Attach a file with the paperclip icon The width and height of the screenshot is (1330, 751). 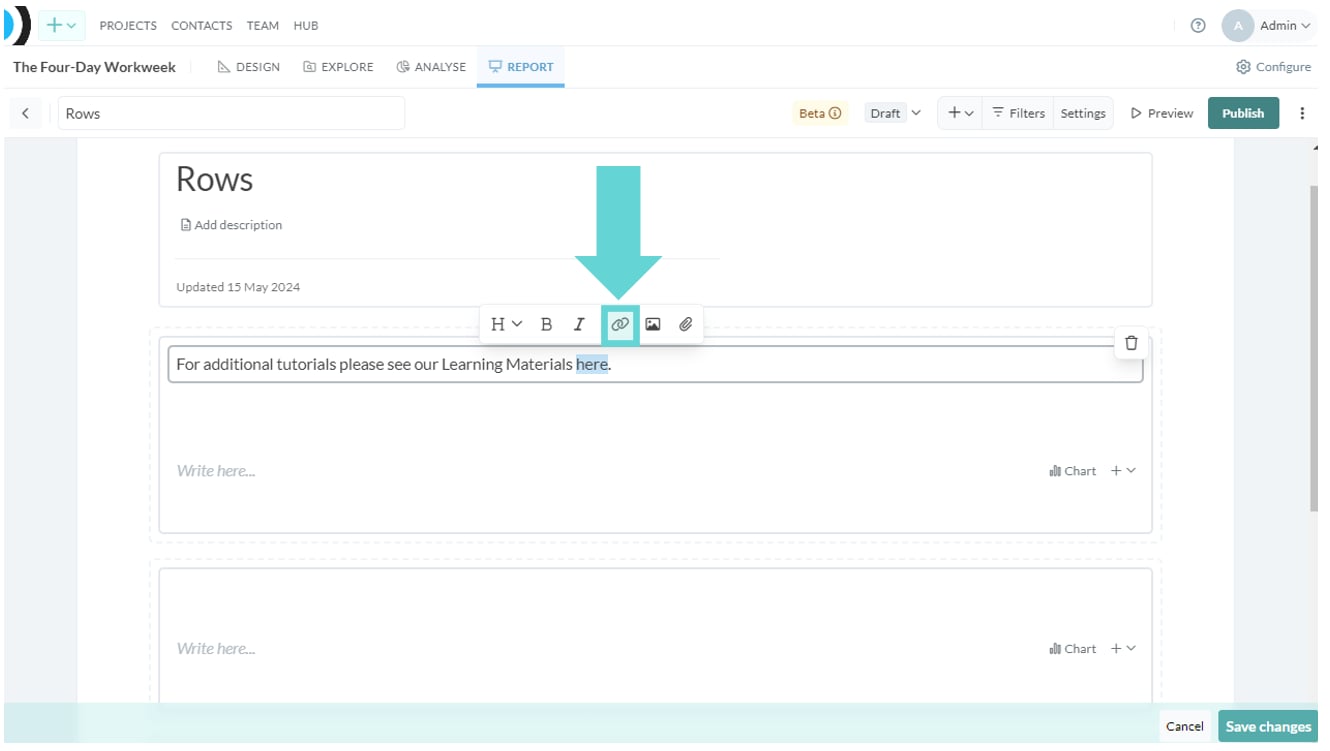(686, 324)
